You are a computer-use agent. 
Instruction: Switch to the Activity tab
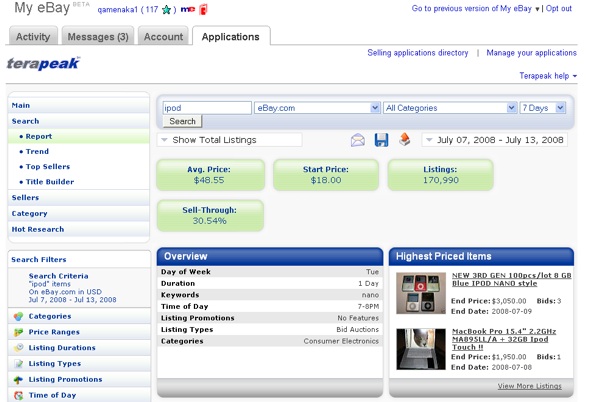(x=33, y=37)
